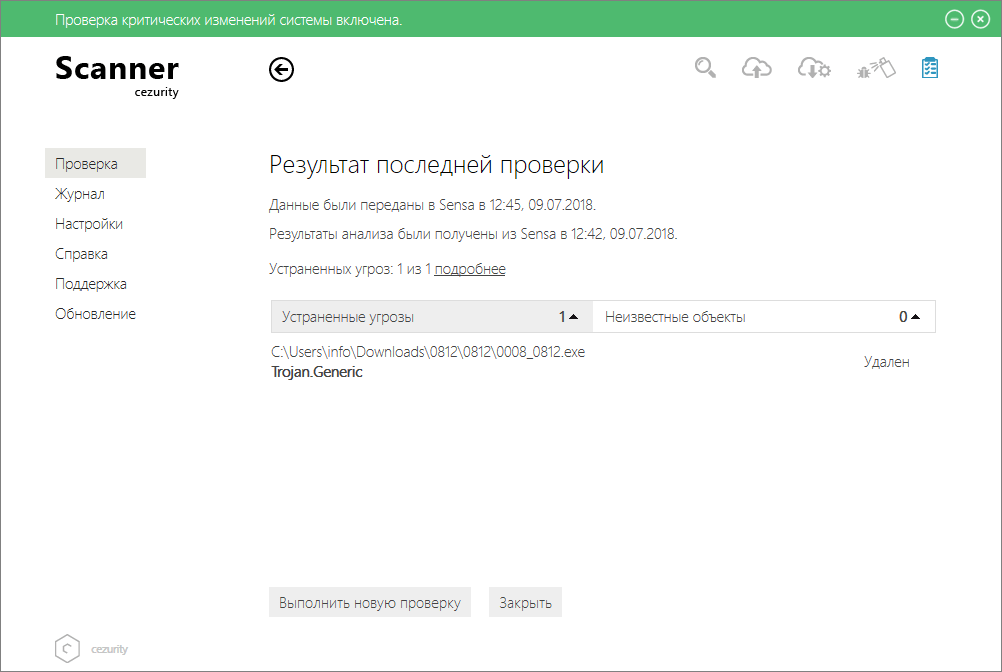Open the Справка section
1002x672 pixels.
[x=81, y=254]
